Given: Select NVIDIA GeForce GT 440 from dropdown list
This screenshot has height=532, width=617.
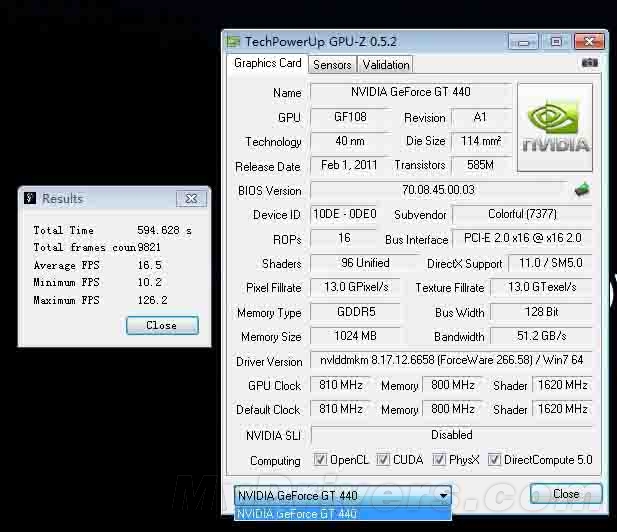Looking at the screenshot, I should 342,514.
